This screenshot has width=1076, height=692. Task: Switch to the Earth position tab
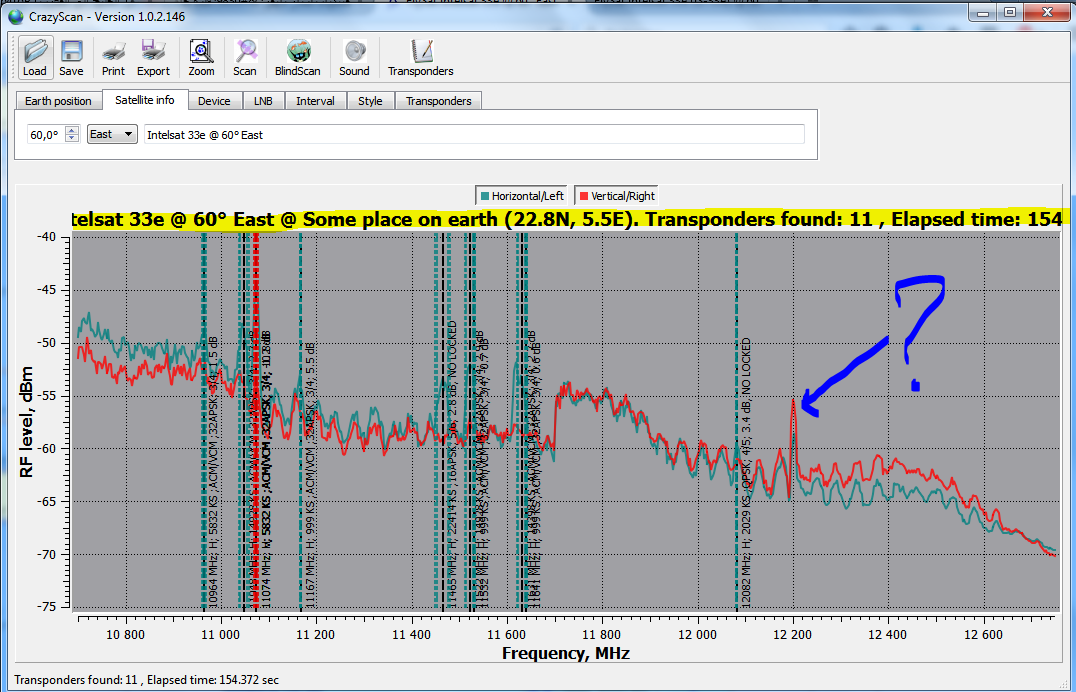tap(58, 101)
